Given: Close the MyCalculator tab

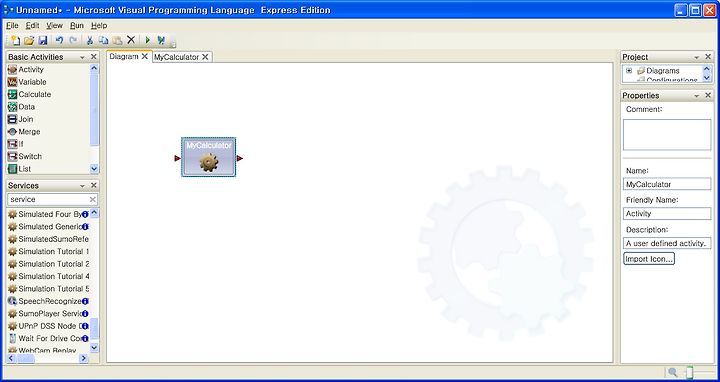Looking at the screenshot, I should [205, 57].
